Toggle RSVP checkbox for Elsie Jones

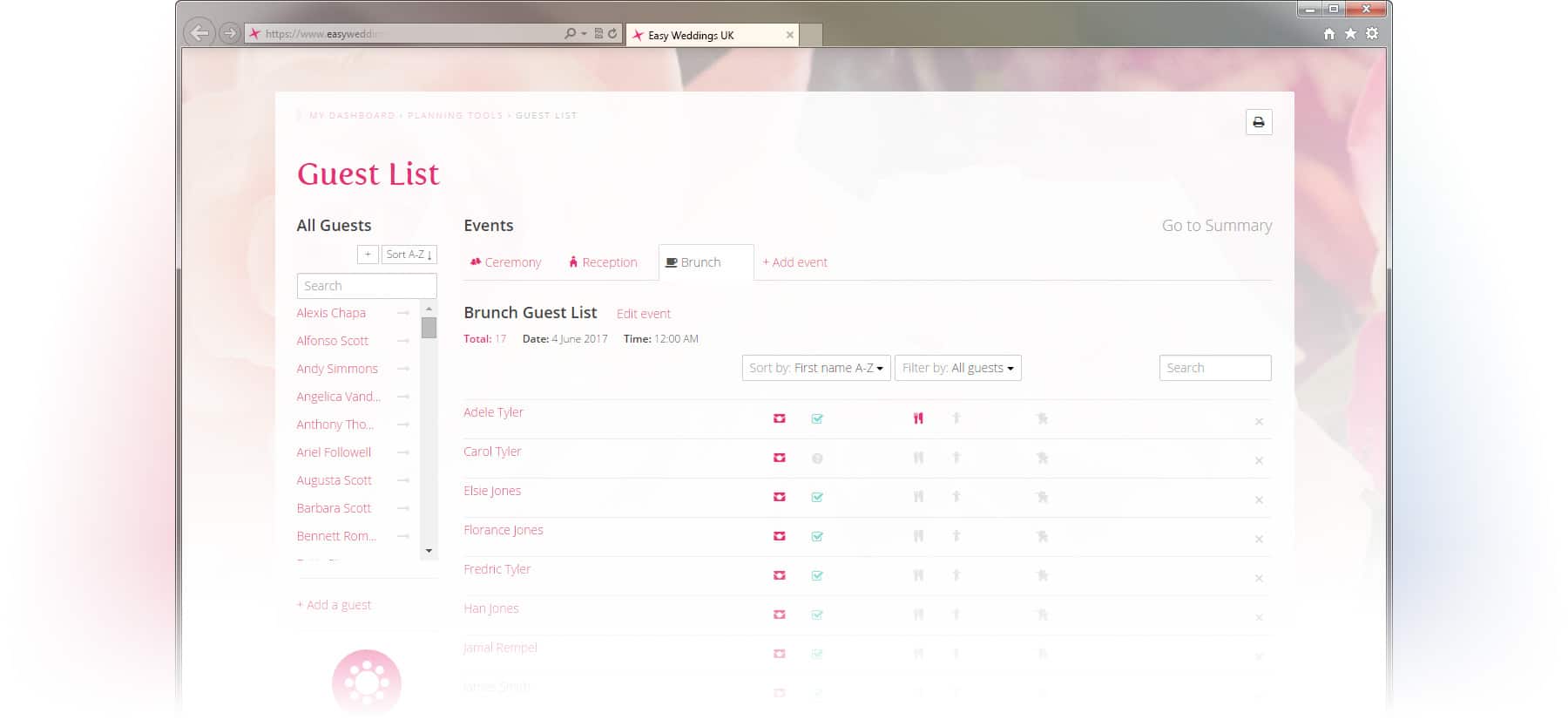[817, 497]
